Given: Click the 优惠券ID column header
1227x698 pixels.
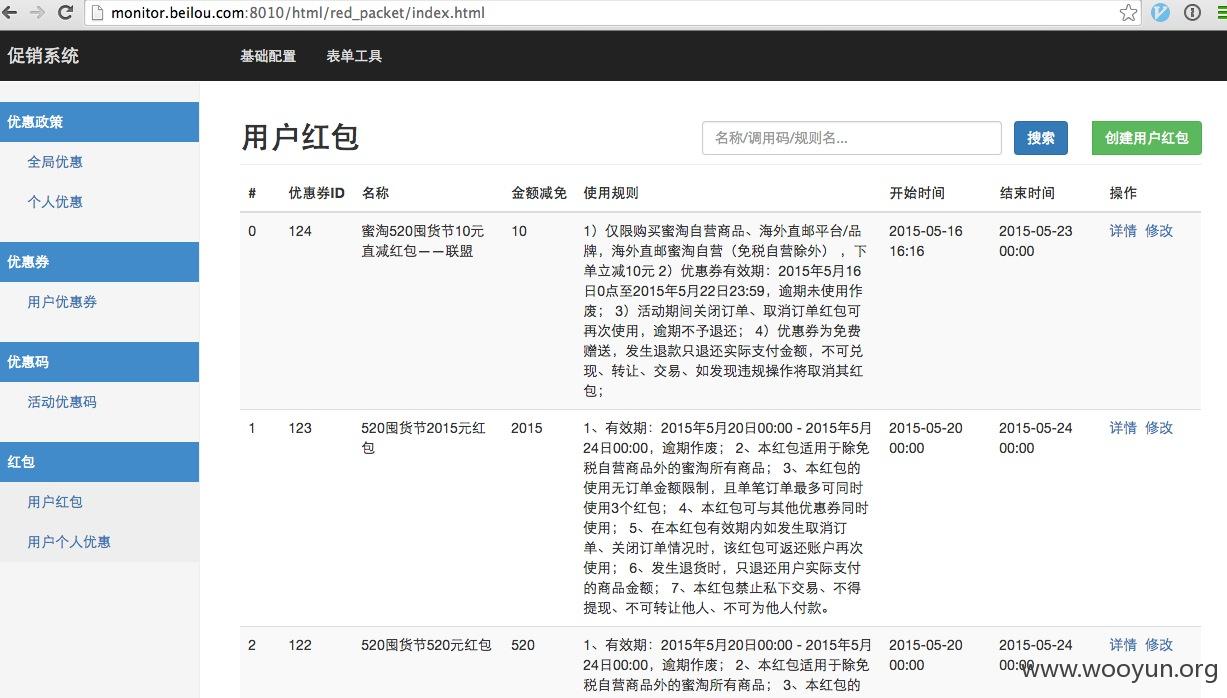Looking at the screenshot, I should (317, 193).
